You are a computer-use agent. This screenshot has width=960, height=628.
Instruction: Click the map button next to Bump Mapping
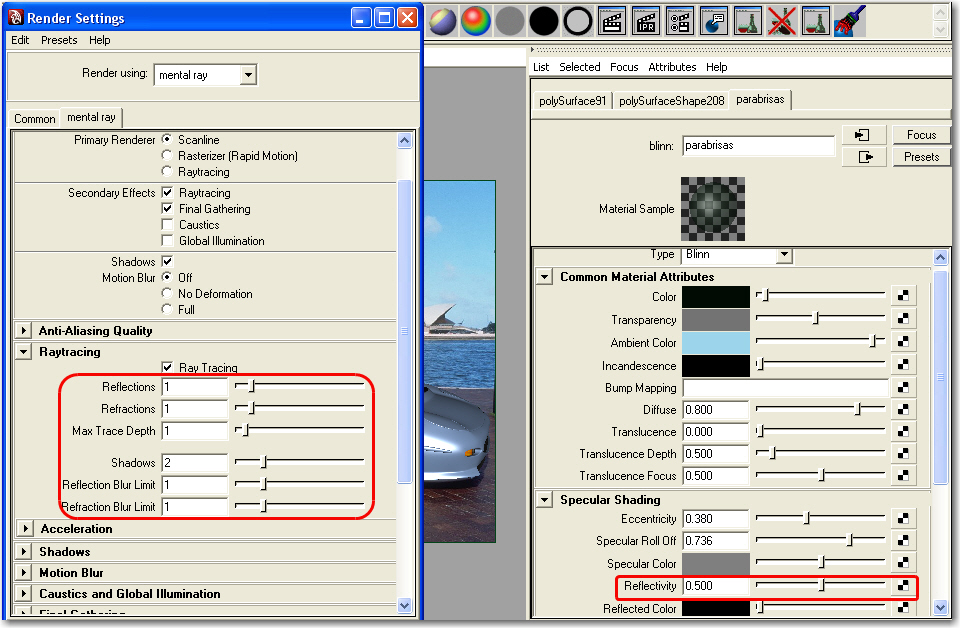[903, 387]
